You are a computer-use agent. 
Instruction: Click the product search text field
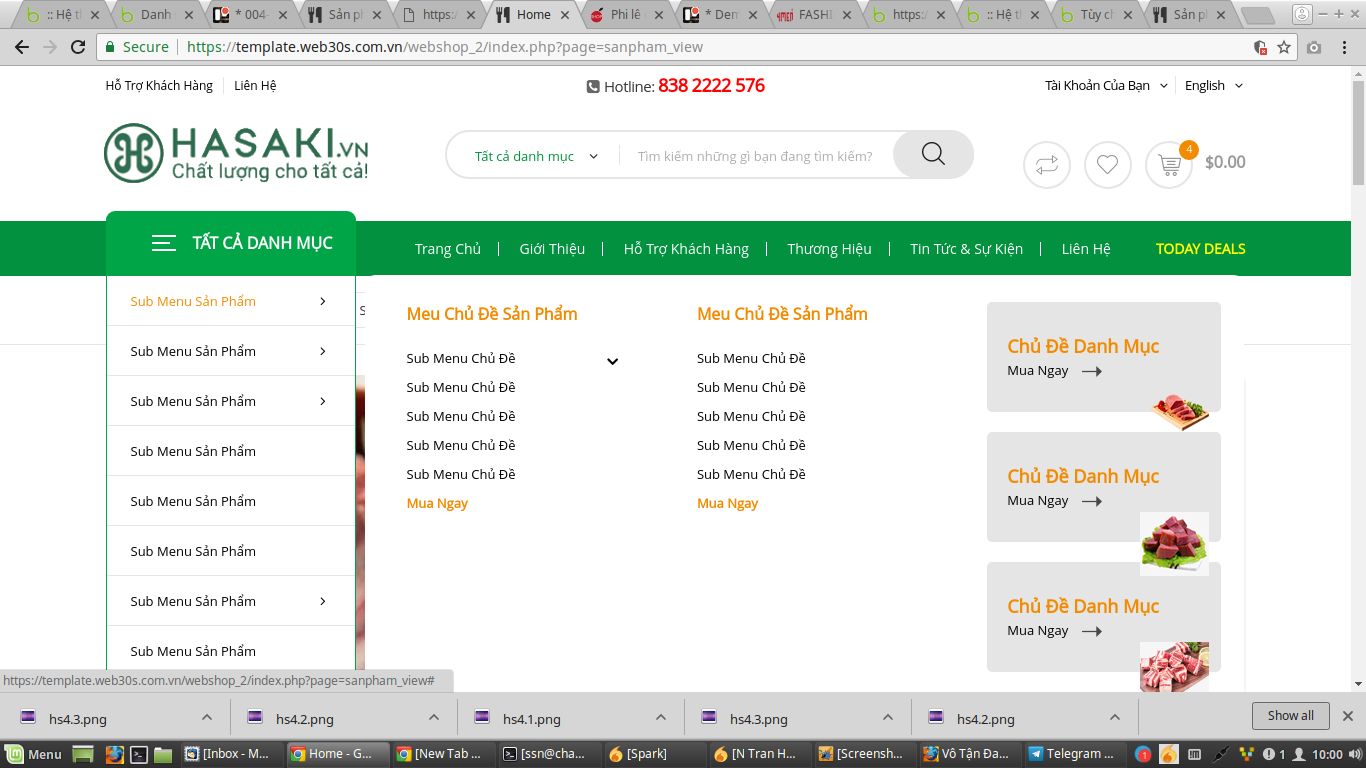pos(755,156)
